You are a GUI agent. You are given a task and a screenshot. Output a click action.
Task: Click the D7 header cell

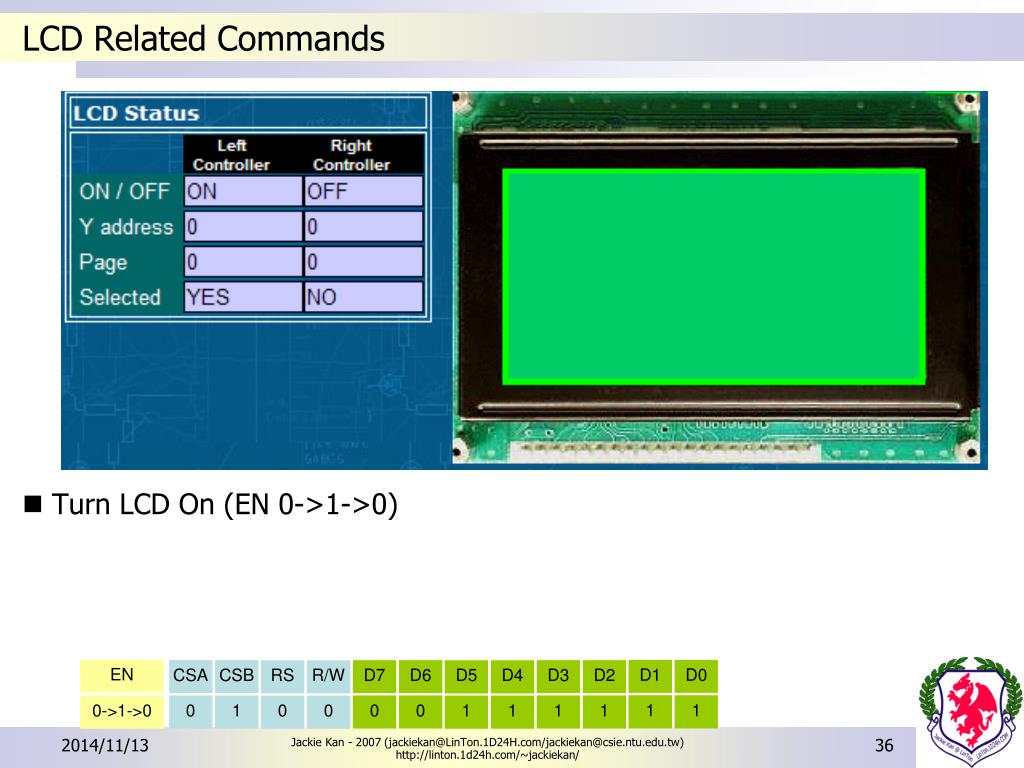374,675
